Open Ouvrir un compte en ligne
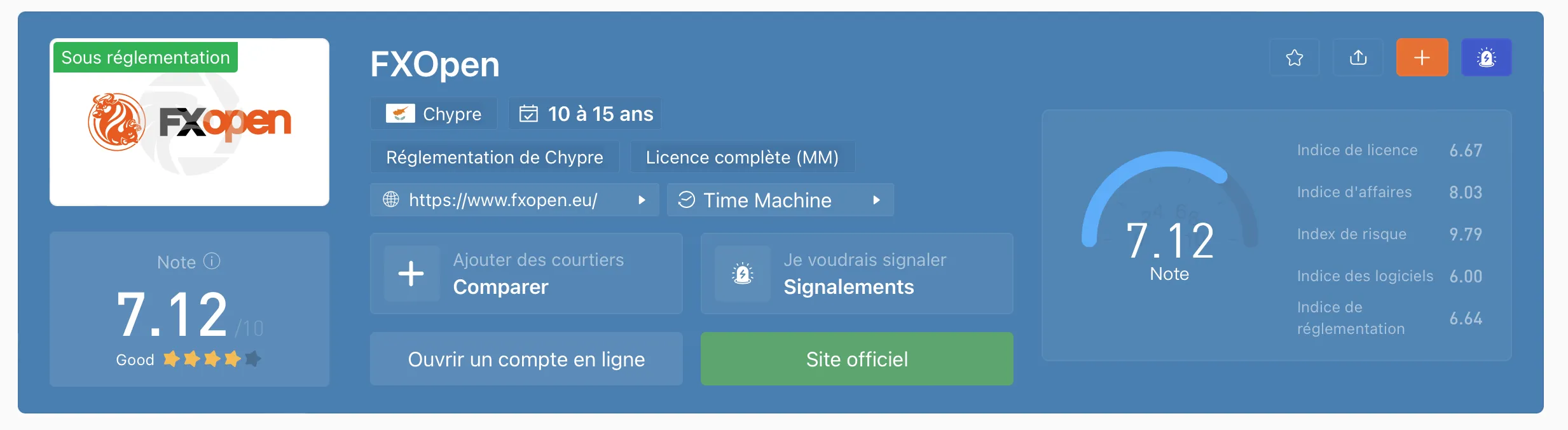Screen dimensions: 1568x430 (x=526, y=359)
